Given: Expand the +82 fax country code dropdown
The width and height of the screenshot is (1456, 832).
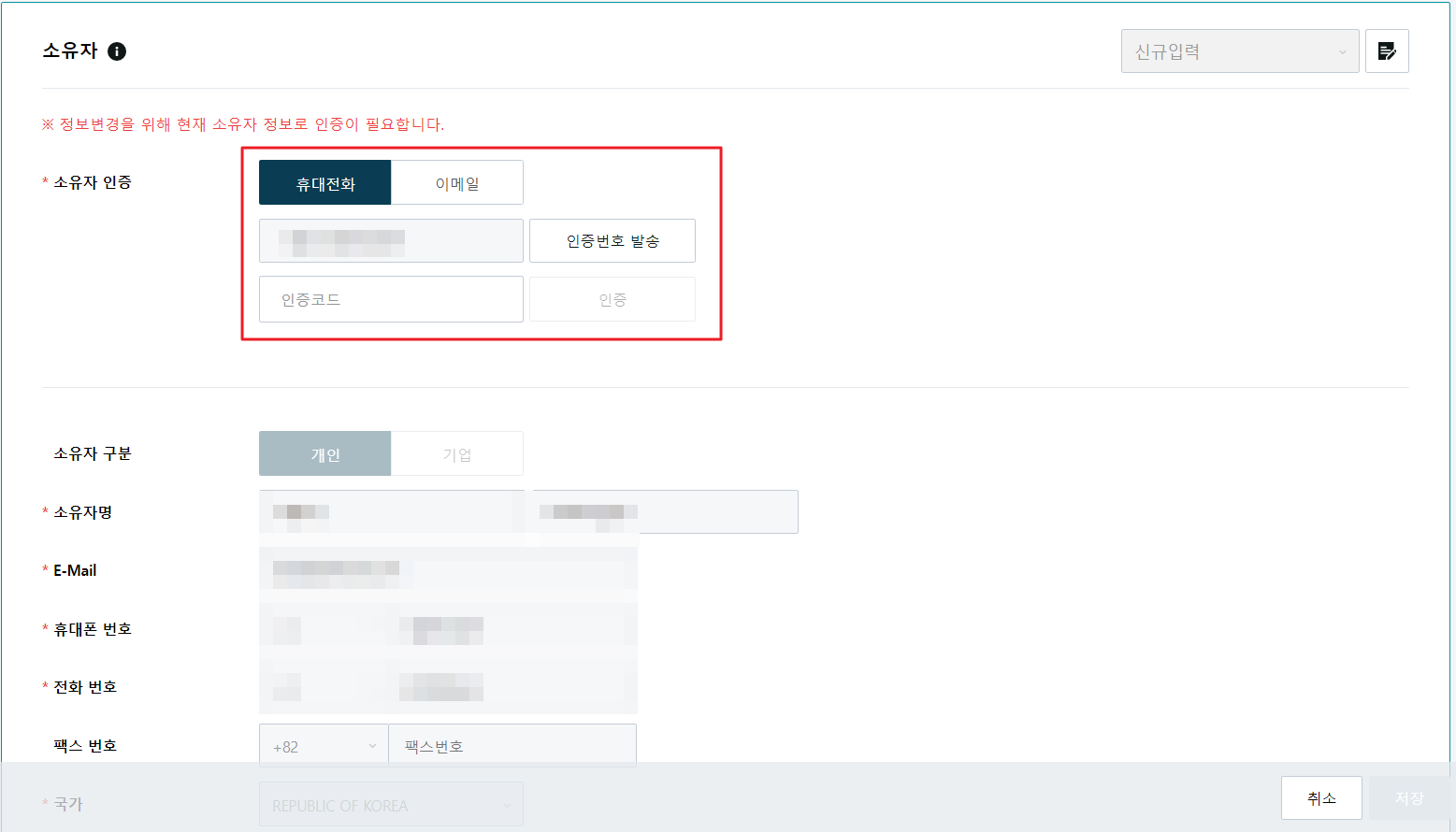Looking at the screenshot, I should [324, 746].
